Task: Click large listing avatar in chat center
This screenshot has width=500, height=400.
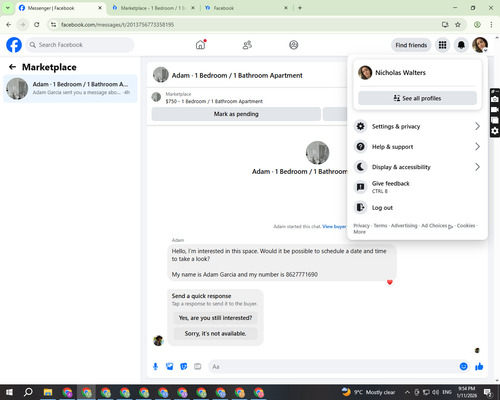Action: tap(317, 153)
